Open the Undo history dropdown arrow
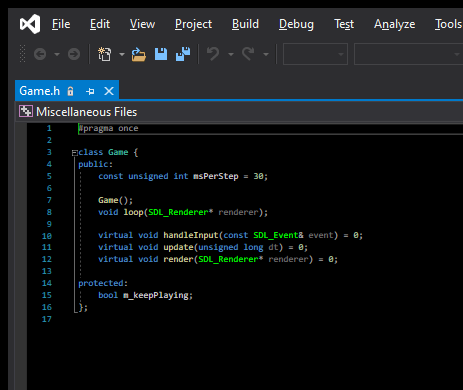This screenshot has width=463, height=390. (231, 54)
